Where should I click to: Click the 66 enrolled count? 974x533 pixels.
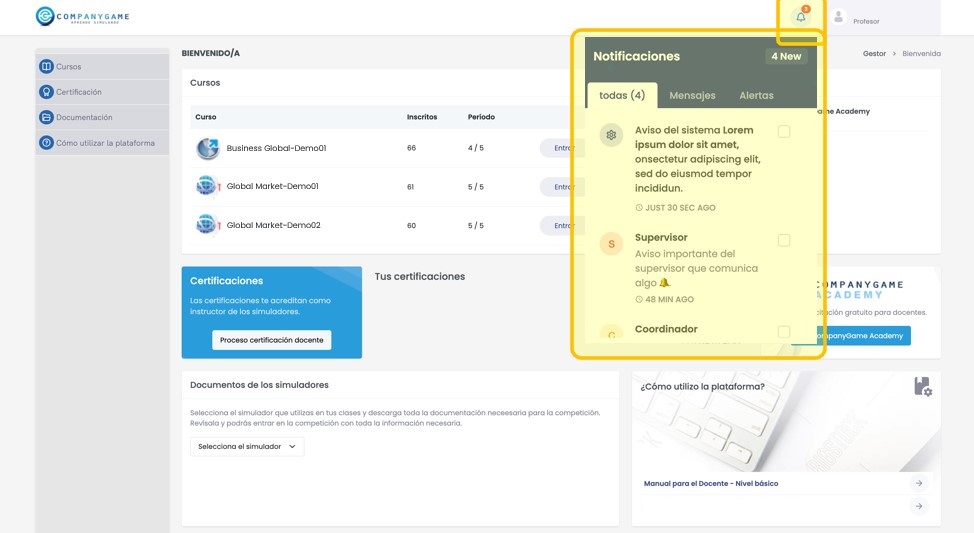click(x=411, y=148)
